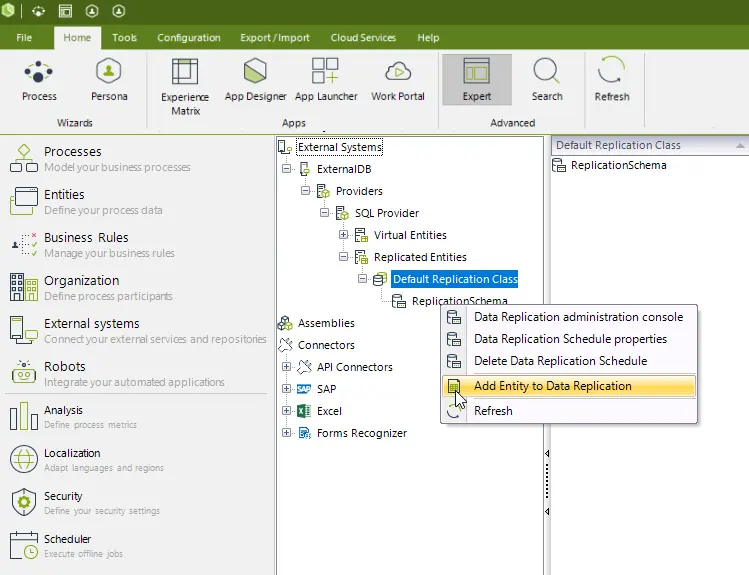Open the Cloud Services tab
749x575 pixels.
click(x=363, y=38)
